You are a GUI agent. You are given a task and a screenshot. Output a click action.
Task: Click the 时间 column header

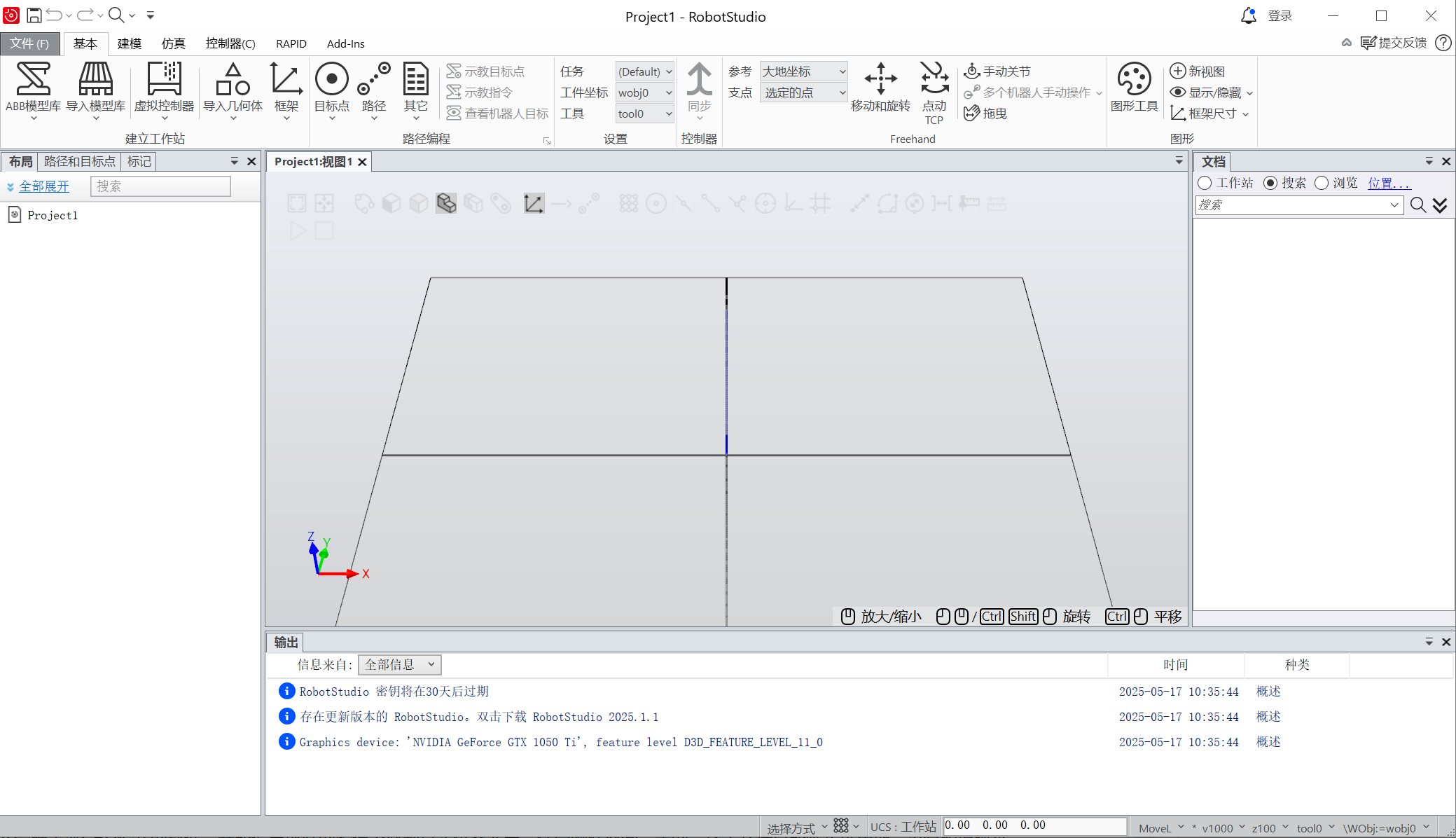(1176, 665)
